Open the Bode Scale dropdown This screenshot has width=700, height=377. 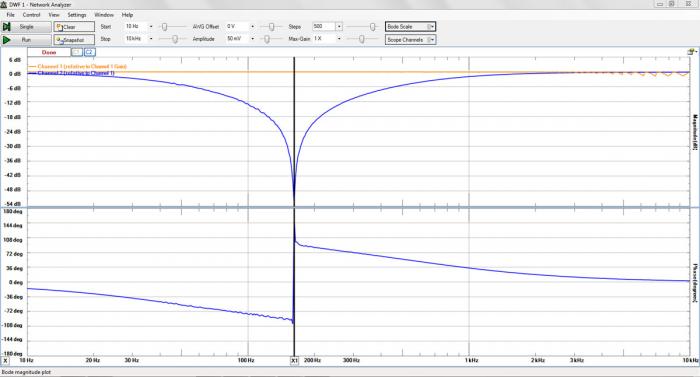coord(410,27)
